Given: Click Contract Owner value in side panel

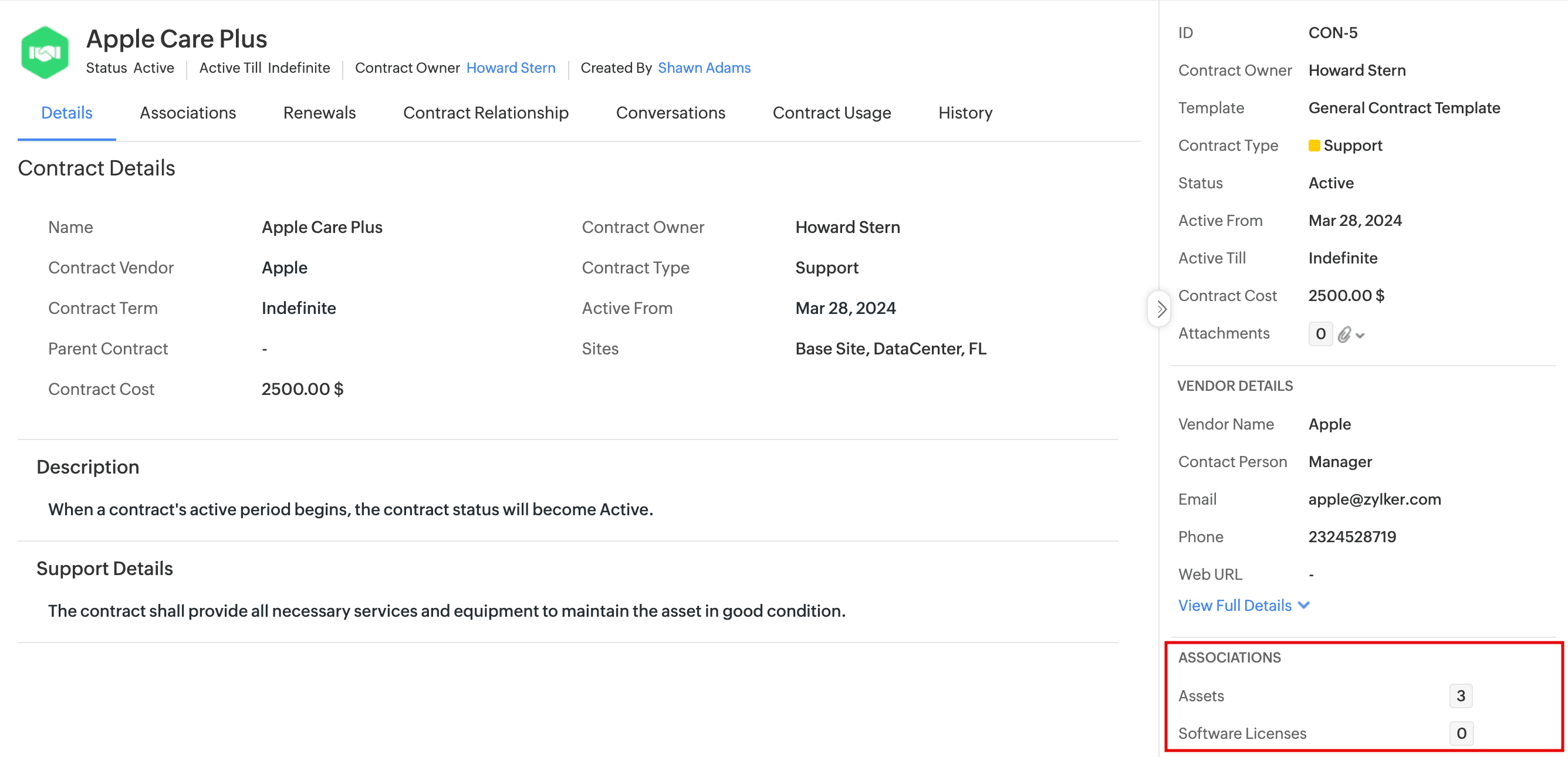Looking at the screenshot, I should click(x=1357, y=70).
